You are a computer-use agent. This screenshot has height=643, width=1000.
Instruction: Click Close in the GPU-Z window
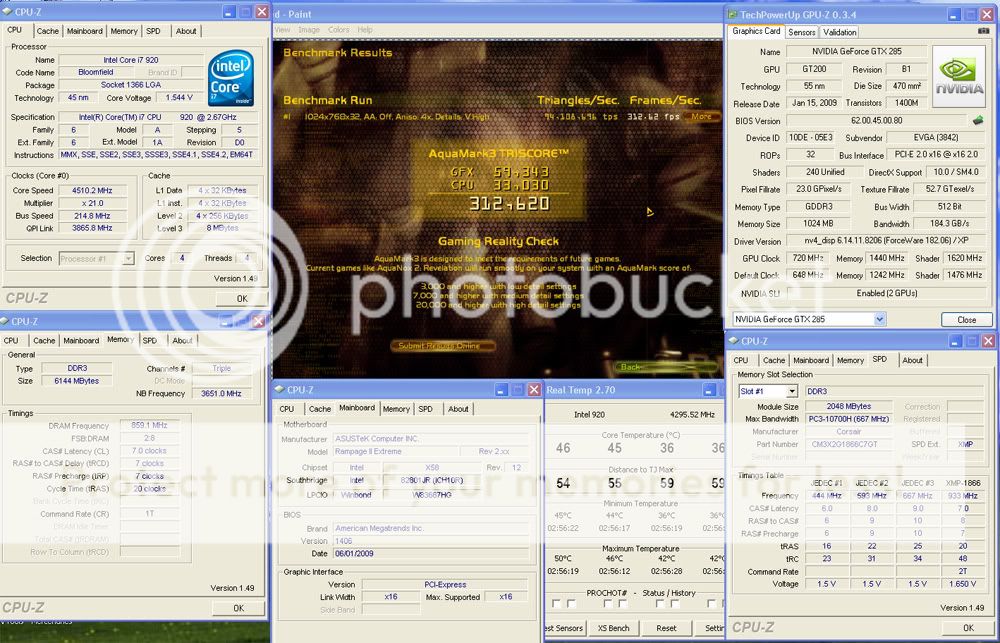click(x=966, y=320)
